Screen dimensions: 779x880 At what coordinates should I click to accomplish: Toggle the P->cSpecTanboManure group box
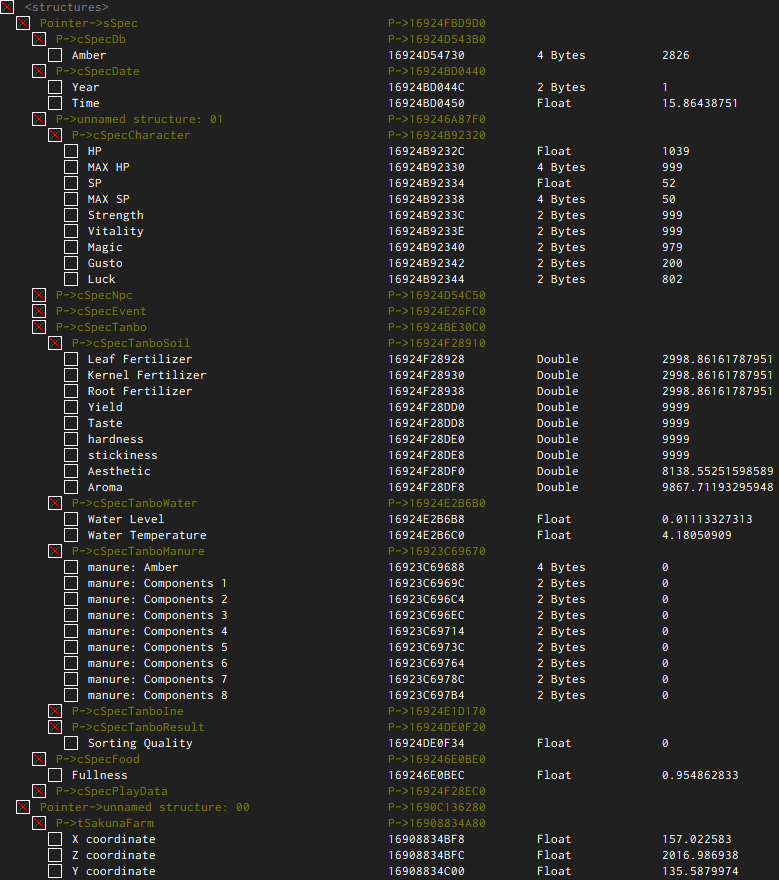point(55,551)
